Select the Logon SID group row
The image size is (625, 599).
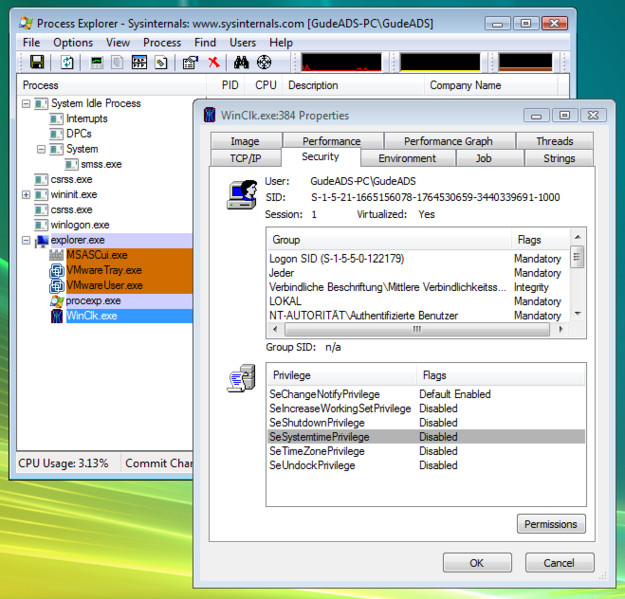point(419,259)
